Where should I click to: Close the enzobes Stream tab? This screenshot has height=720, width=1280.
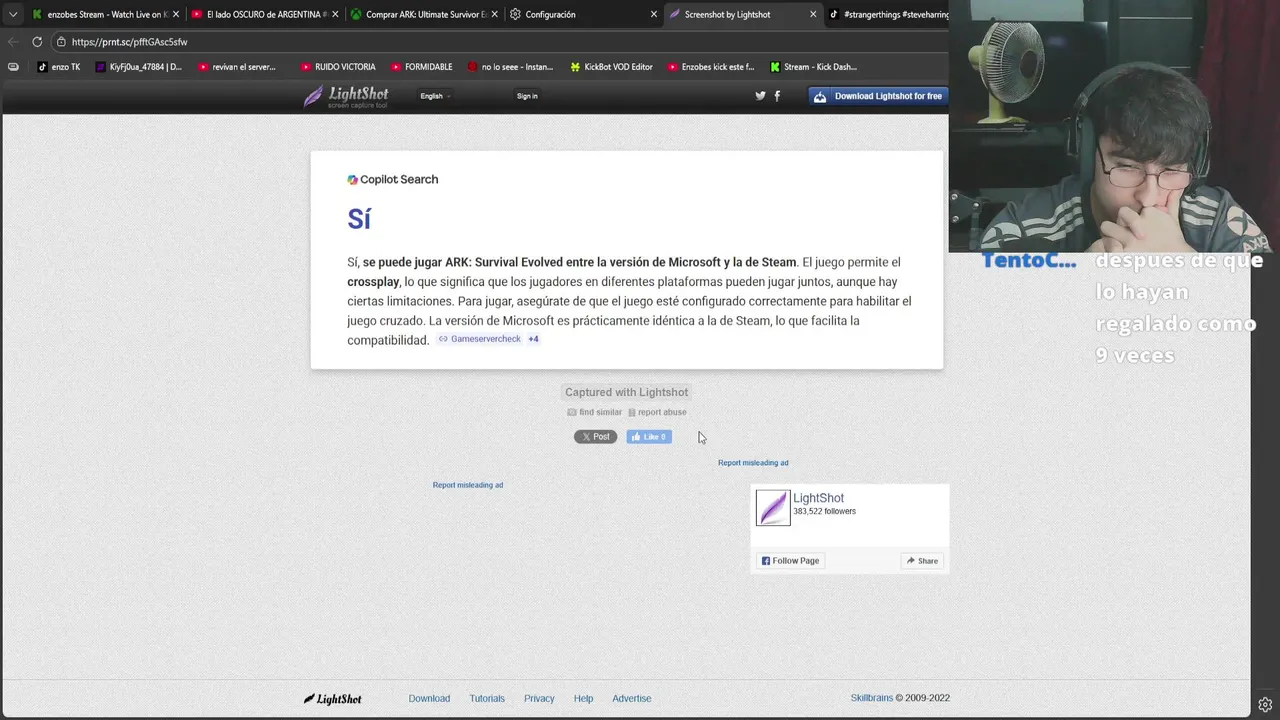tap(176, 14)
